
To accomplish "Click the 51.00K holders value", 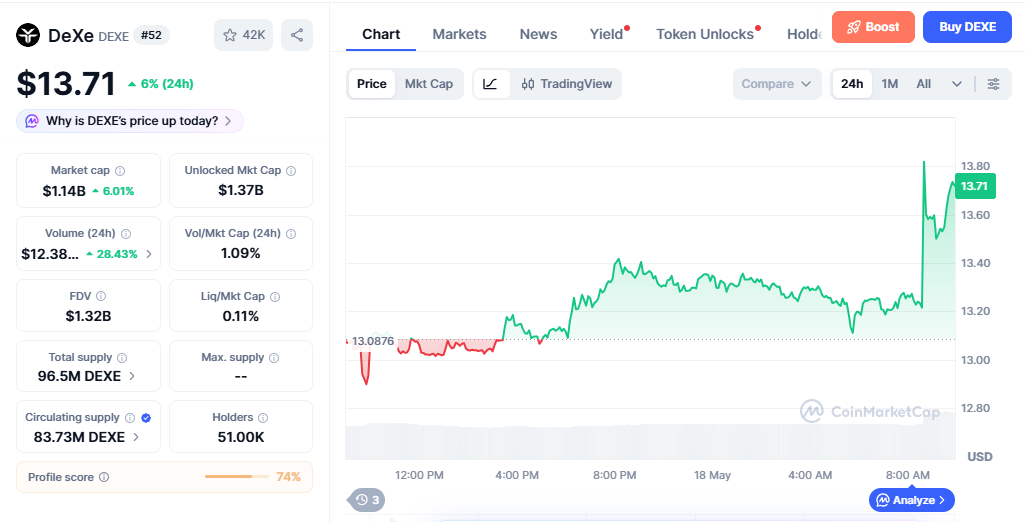I will 241,437.
